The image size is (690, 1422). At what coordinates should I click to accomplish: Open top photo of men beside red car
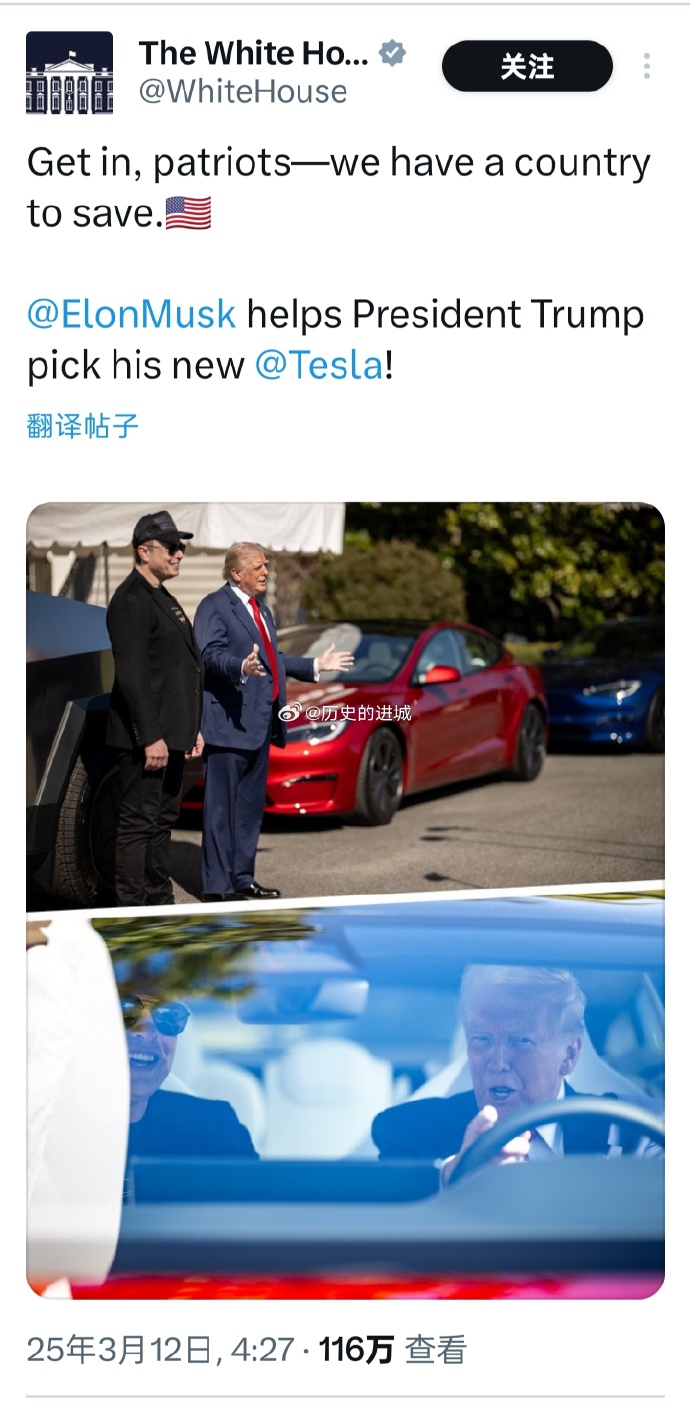345,704
